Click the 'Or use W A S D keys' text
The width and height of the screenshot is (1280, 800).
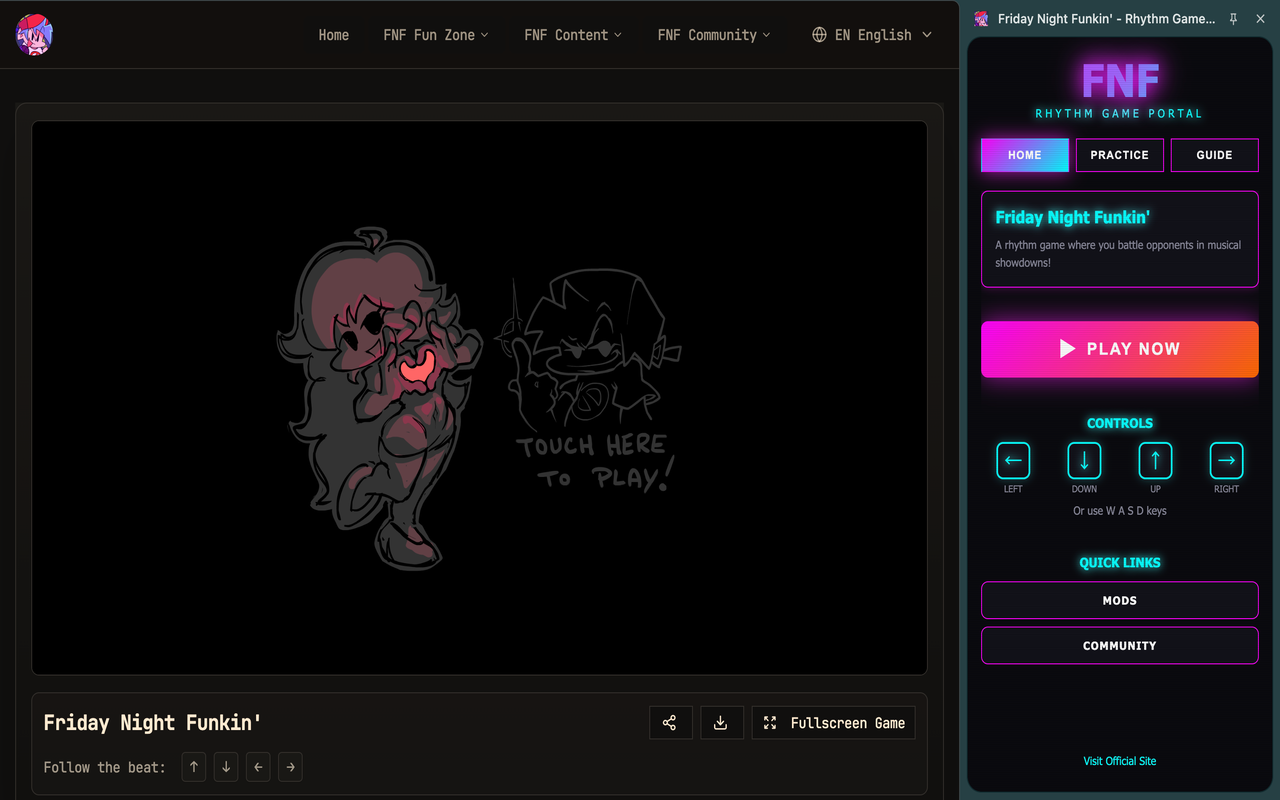coord(1120,511)
